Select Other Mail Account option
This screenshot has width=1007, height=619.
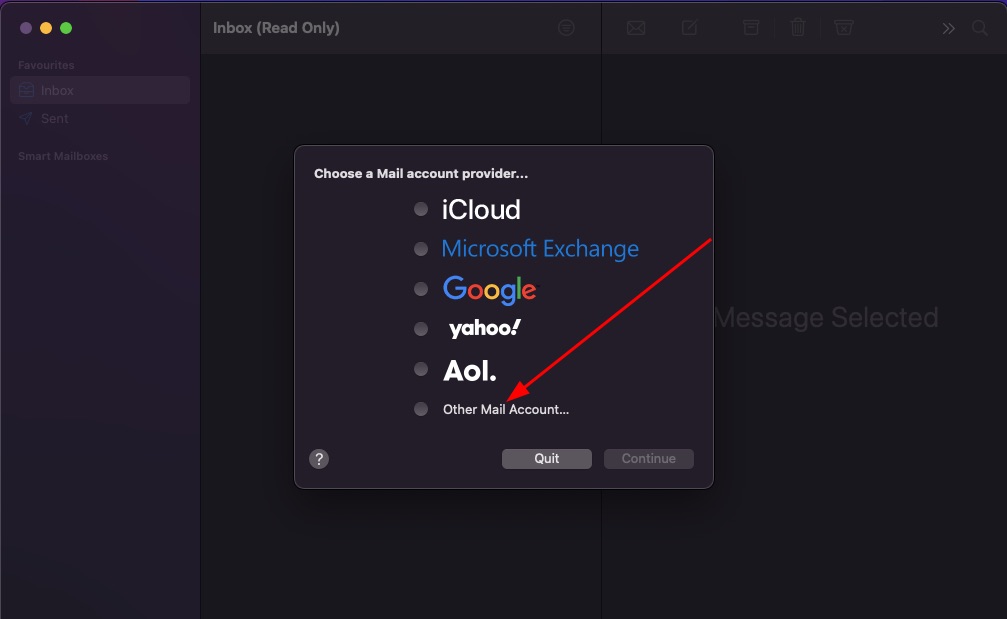(x=421, y=409)
